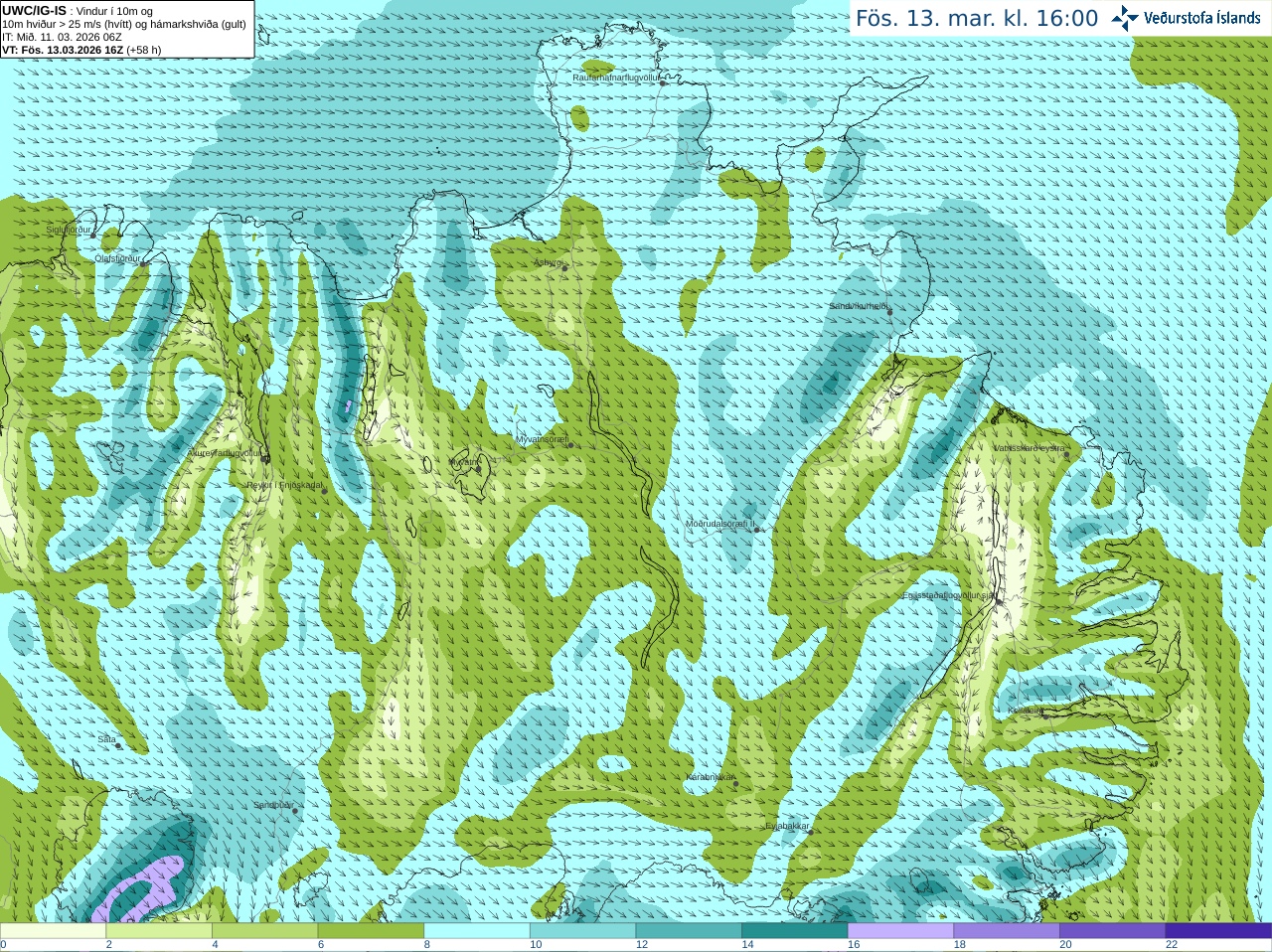
Task: Click the Fös. 13. mar. kl. 16:00 timestamp
Action: tap(977, 18)
